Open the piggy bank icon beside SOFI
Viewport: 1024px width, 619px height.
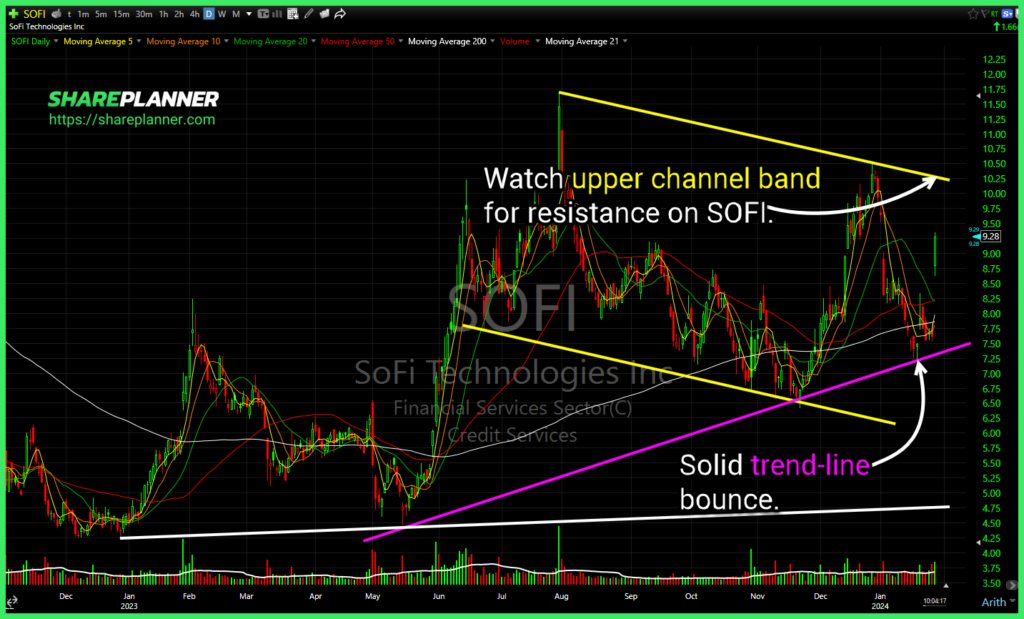pyautogui.click(x=56, y=14)
